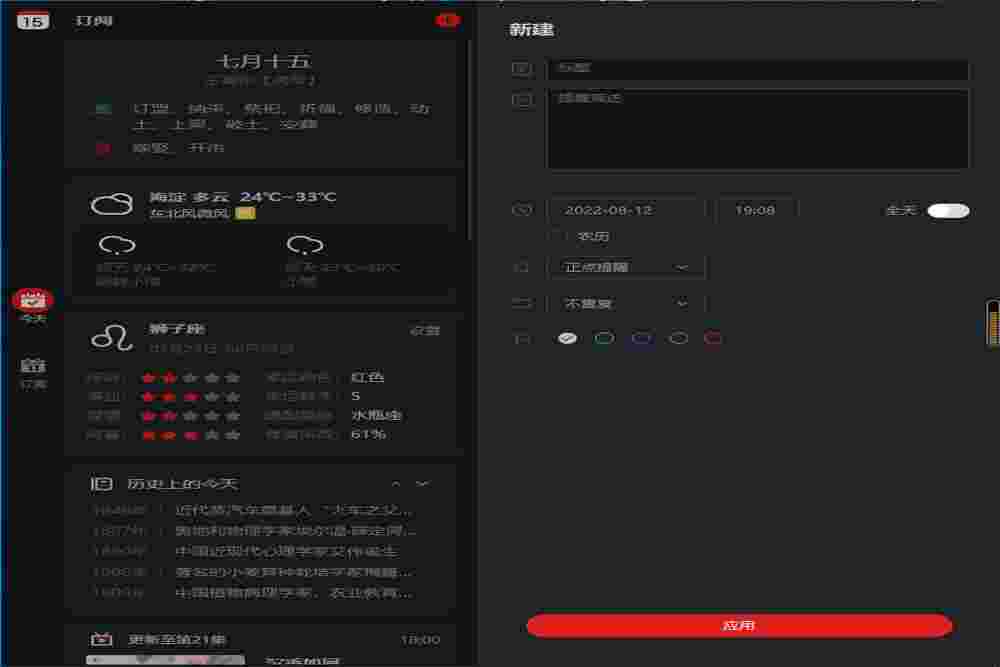Screen dimensions: 1000x667
Task: Click the first forecast rain cloud icon
Action: (x=117, y=245)
